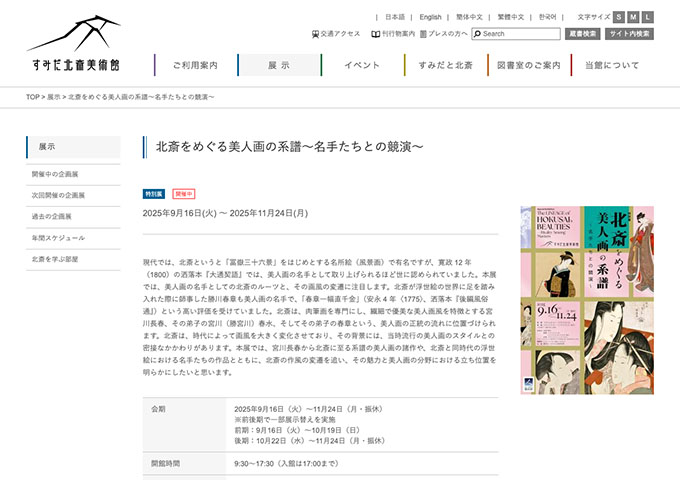Screen dimensions: 680x480
Task: Set font size to S
Action: coord(619,17)
